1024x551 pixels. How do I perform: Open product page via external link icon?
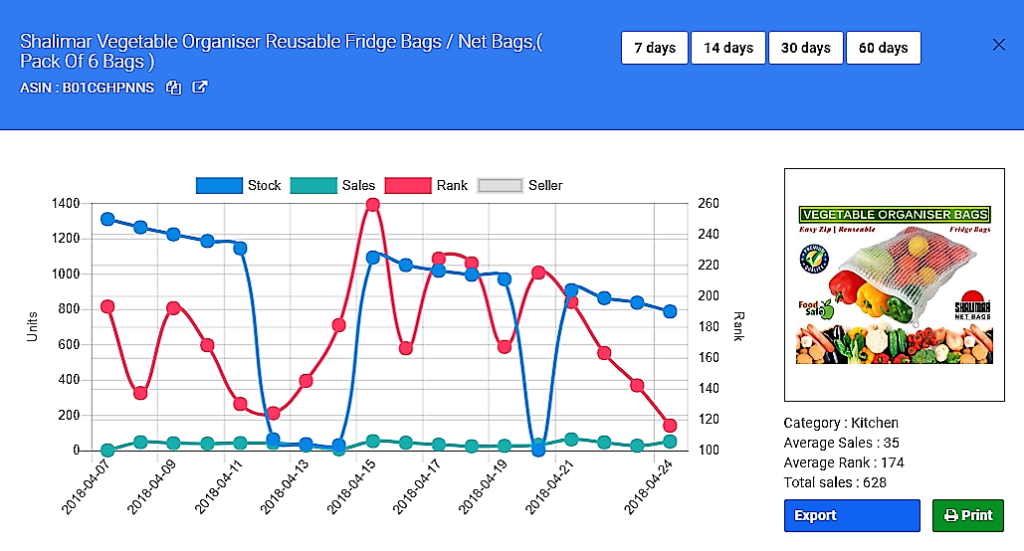200,87
